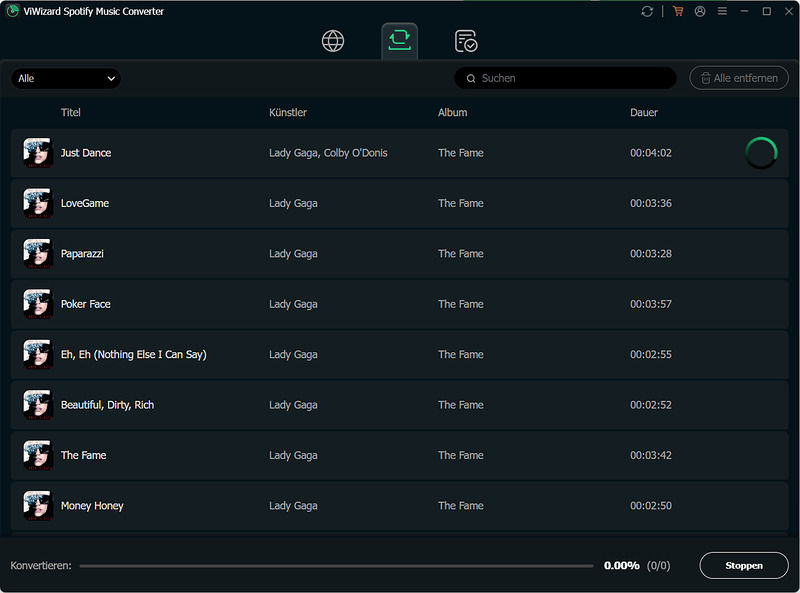Click Money Honey album thumbnail
Viewport: 800px width, 593px height.
[x=38, y=506]
